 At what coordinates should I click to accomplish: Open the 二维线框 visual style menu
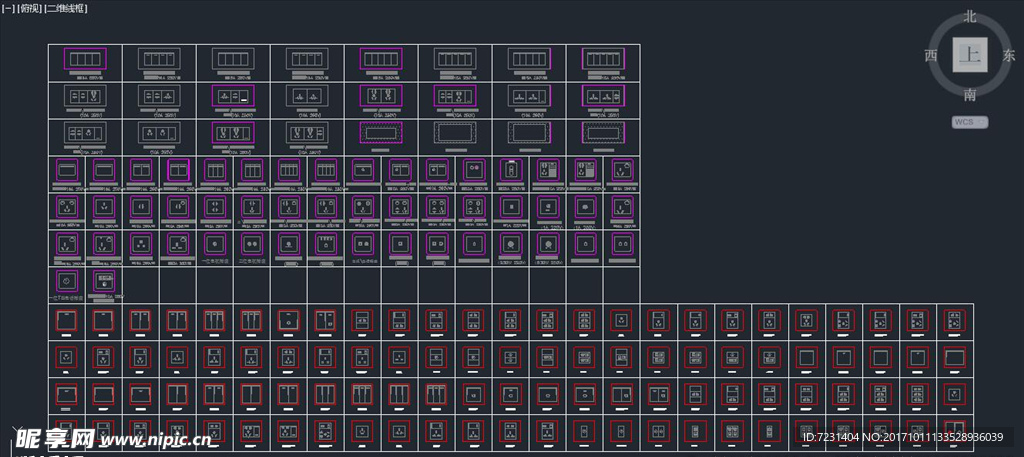(66, 8)
